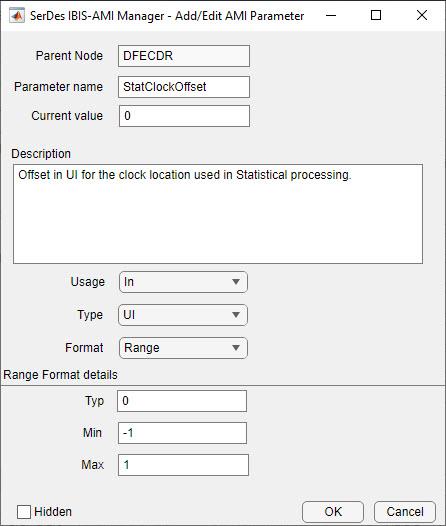Image resolution: width=446 pixels, height=526 pixels.
Task: Click the Parent Node field DFECDR
Action: pyautogui.click(x=184, y=56)
